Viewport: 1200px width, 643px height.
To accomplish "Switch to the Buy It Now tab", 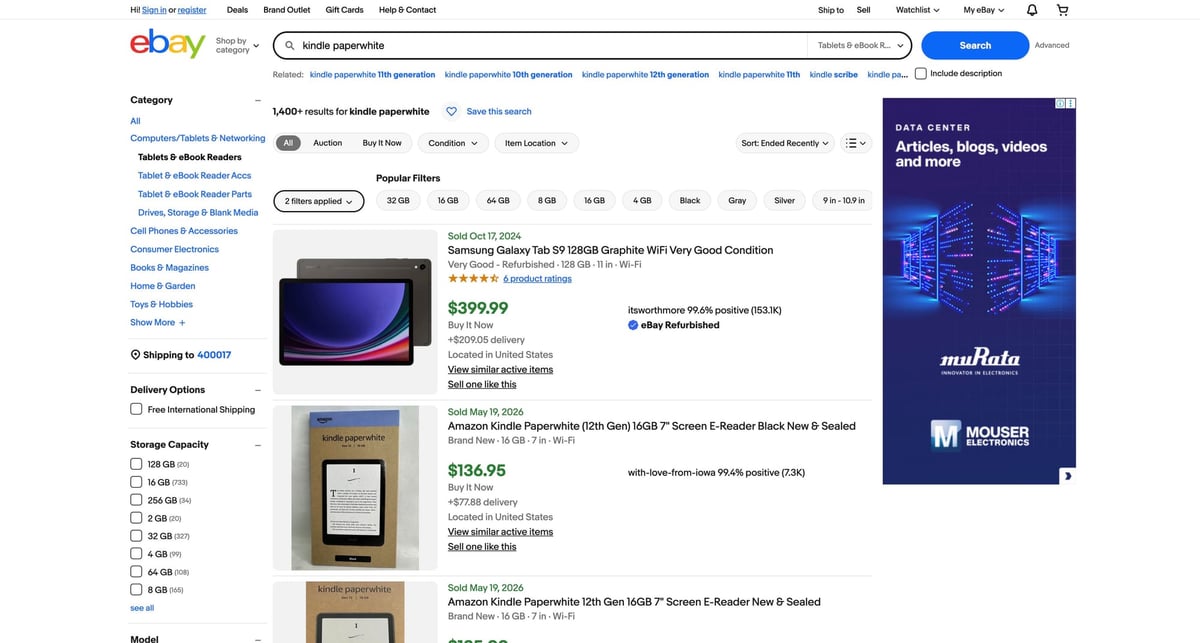I will click(382, 143).
